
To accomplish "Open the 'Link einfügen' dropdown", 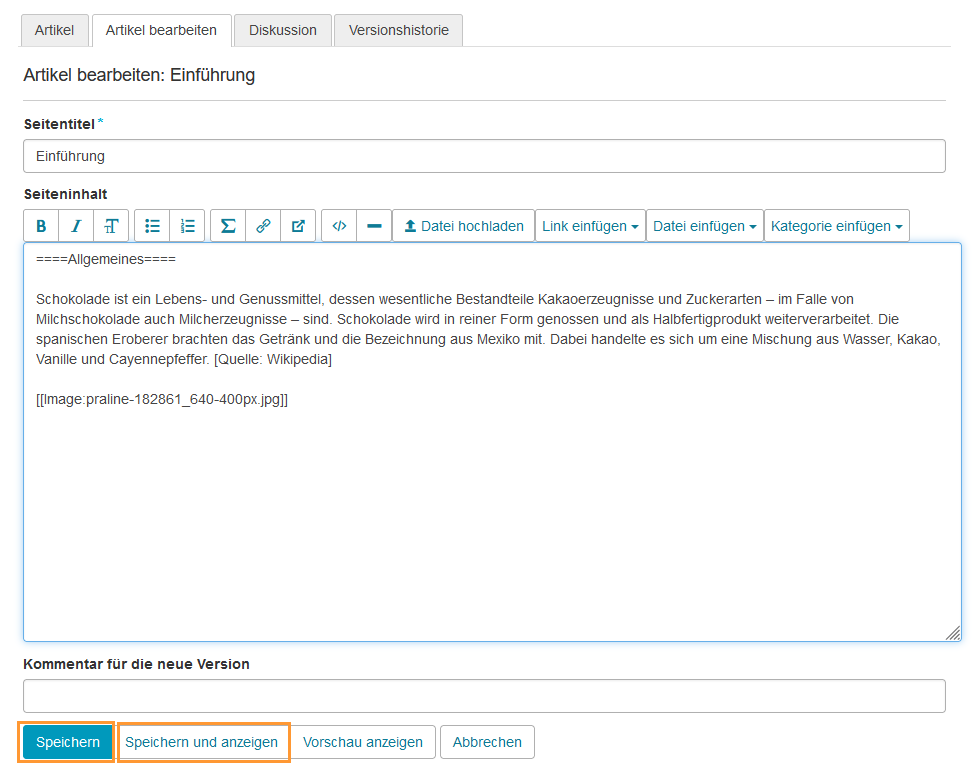I will pos(590,226).
